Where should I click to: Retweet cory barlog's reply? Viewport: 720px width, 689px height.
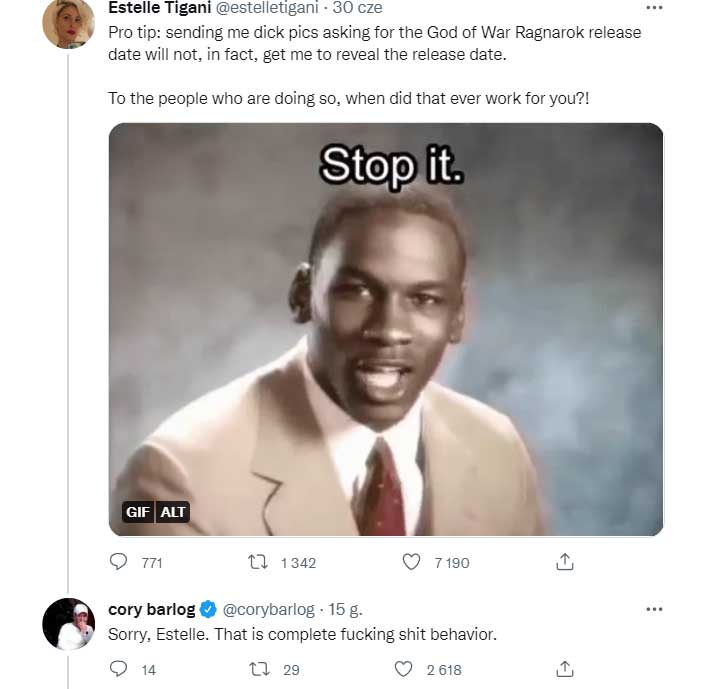(x=256, y=669)
